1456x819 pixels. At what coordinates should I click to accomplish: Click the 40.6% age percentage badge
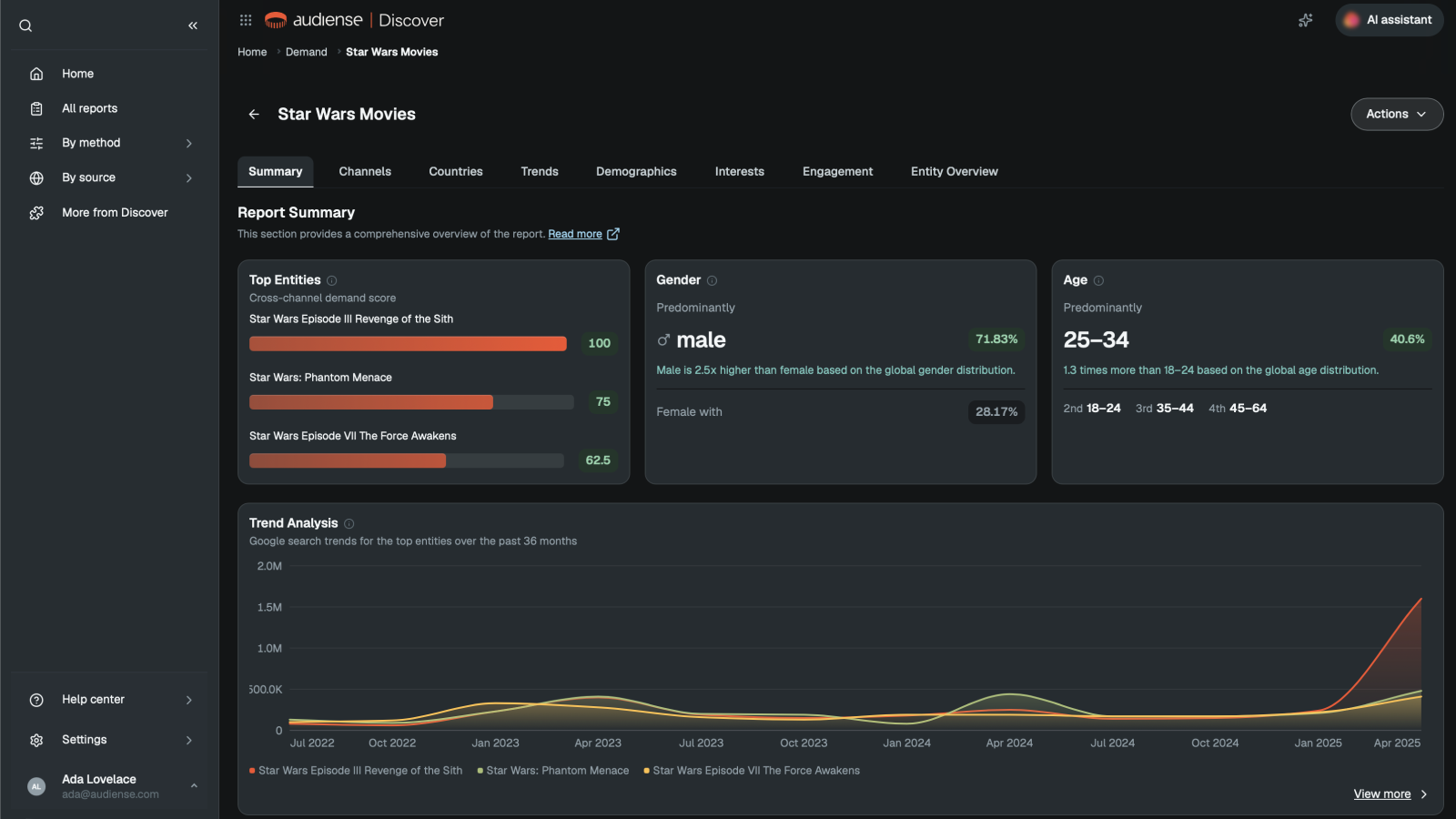point(1407,339)
